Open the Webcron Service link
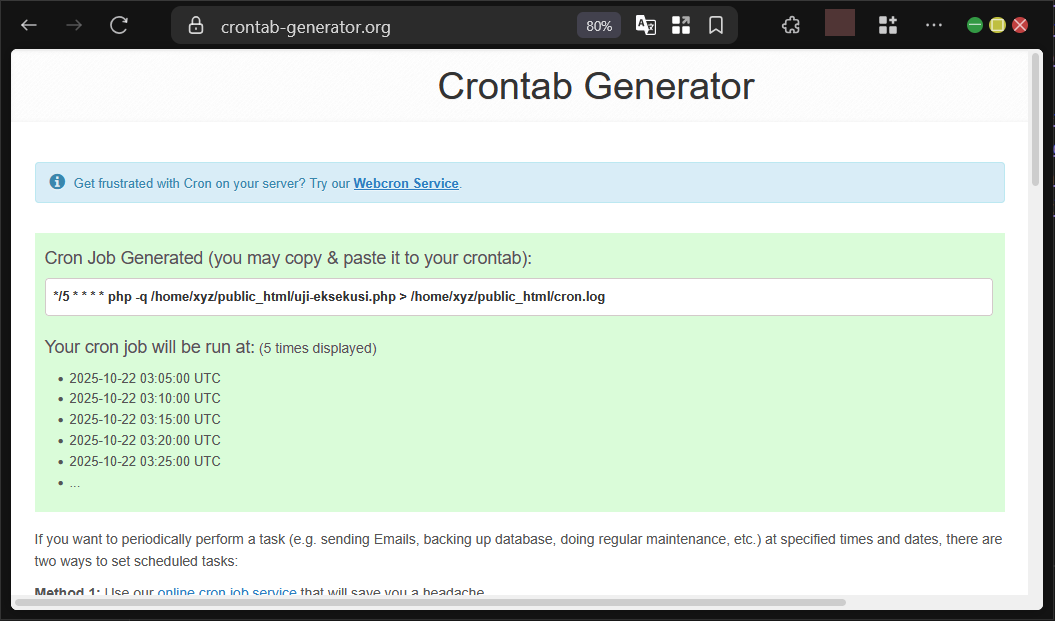This screenshot has height=621, width=1055. click(406, 184)
